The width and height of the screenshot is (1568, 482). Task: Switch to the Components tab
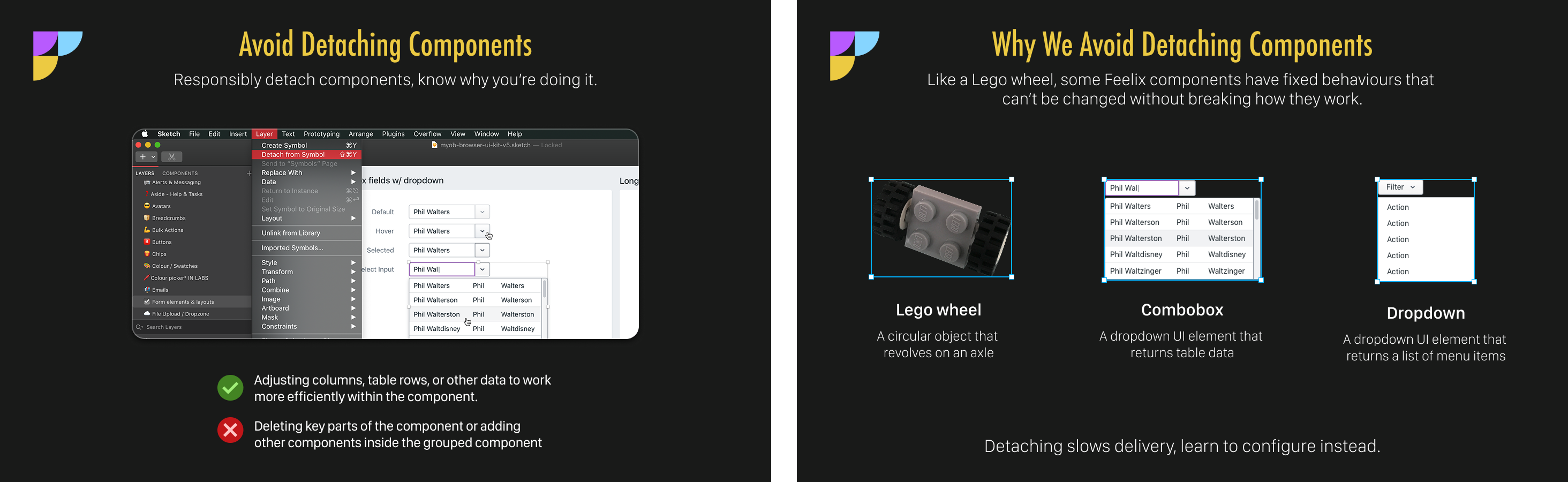click(179, 174)
